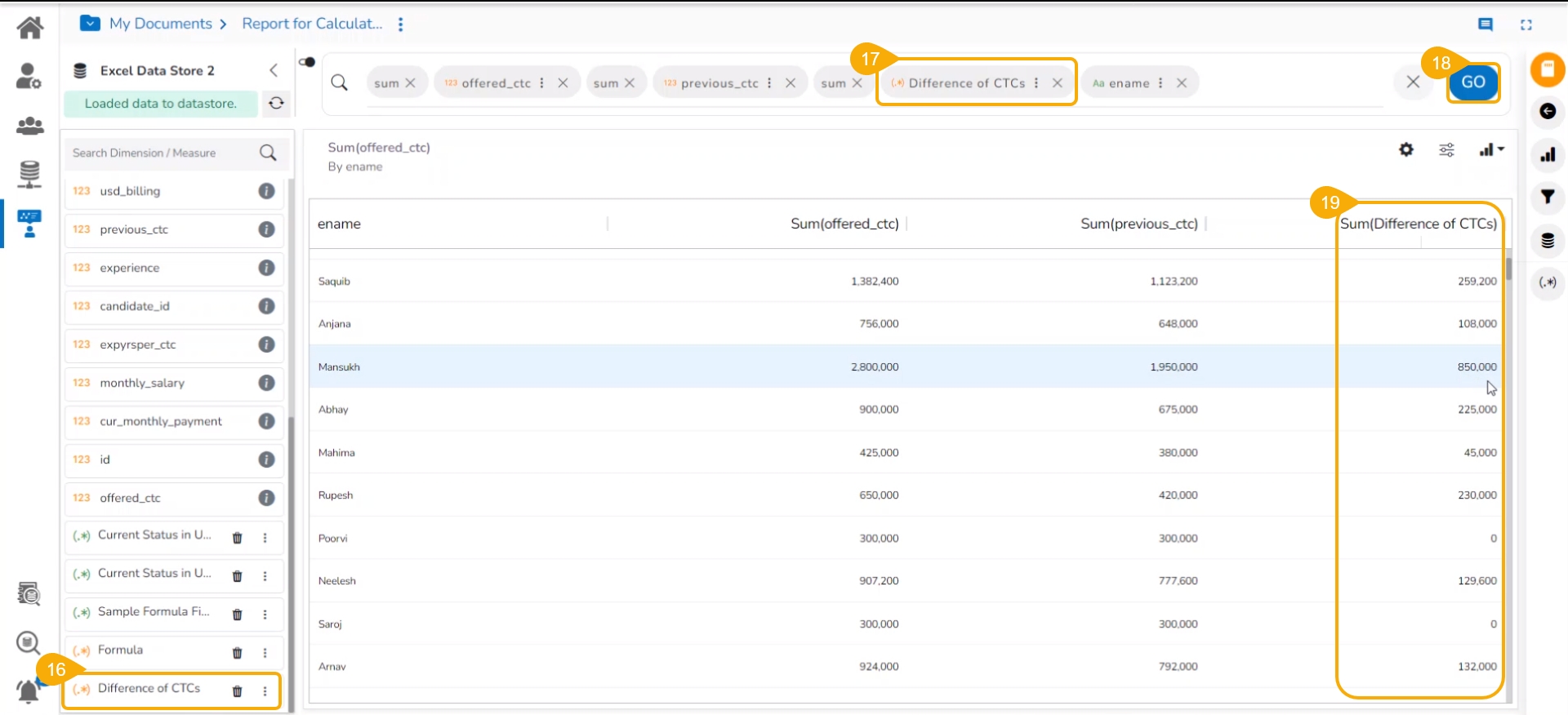Open options menu for Difference of CTCs chip

[x=1036, y=83]
